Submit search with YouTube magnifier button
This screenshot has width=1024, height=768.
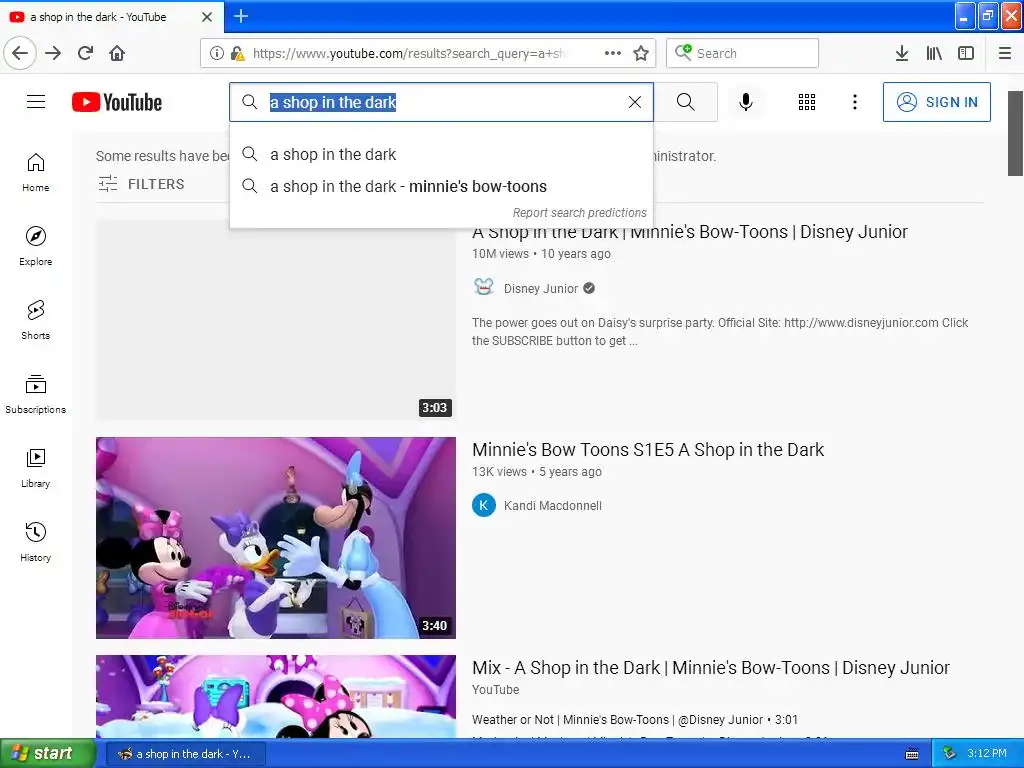pos(686,102)
